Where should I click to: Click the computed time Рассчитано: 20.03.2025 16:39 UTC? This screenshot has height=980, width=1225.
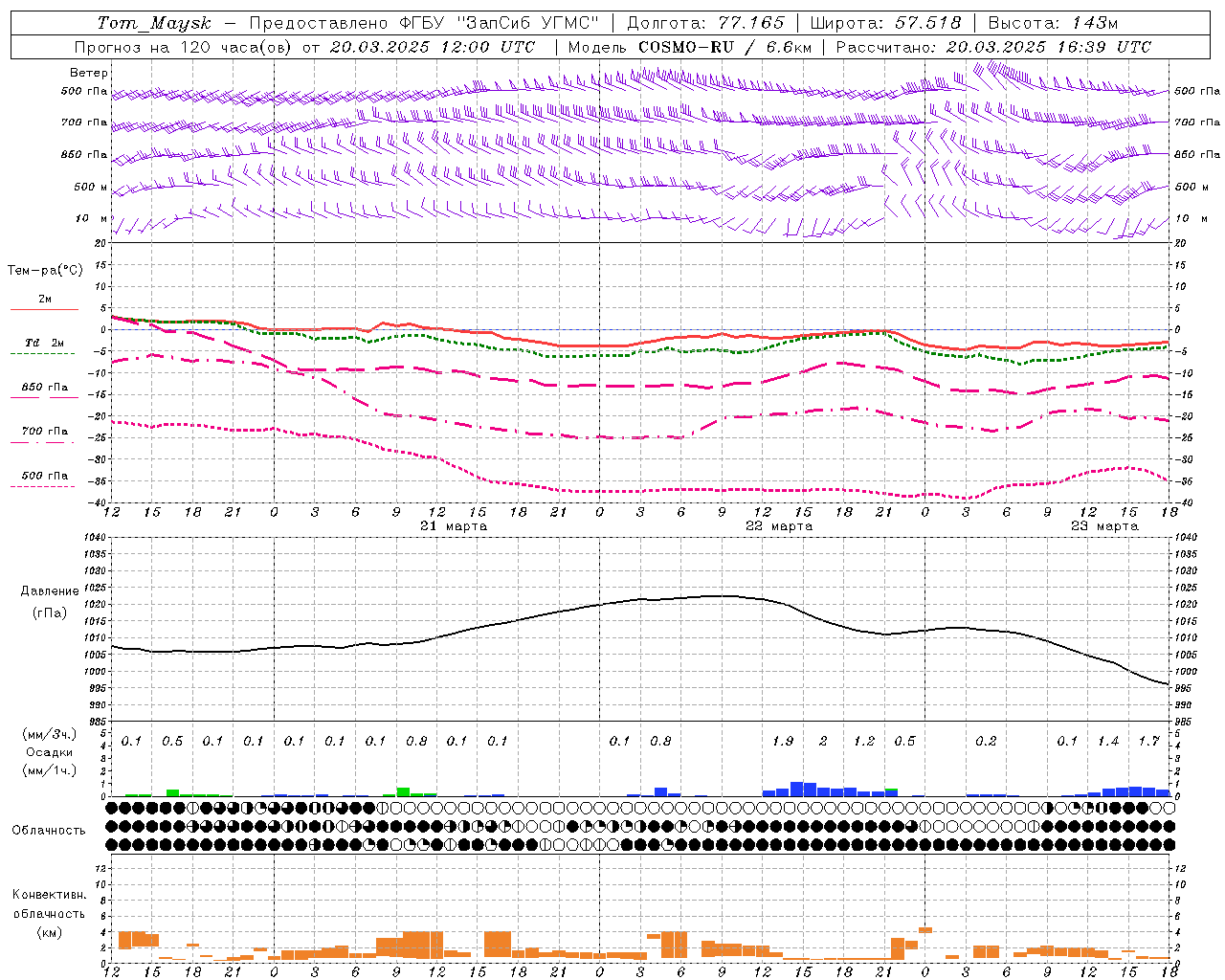pyautogui.click(x=993, y=47)
